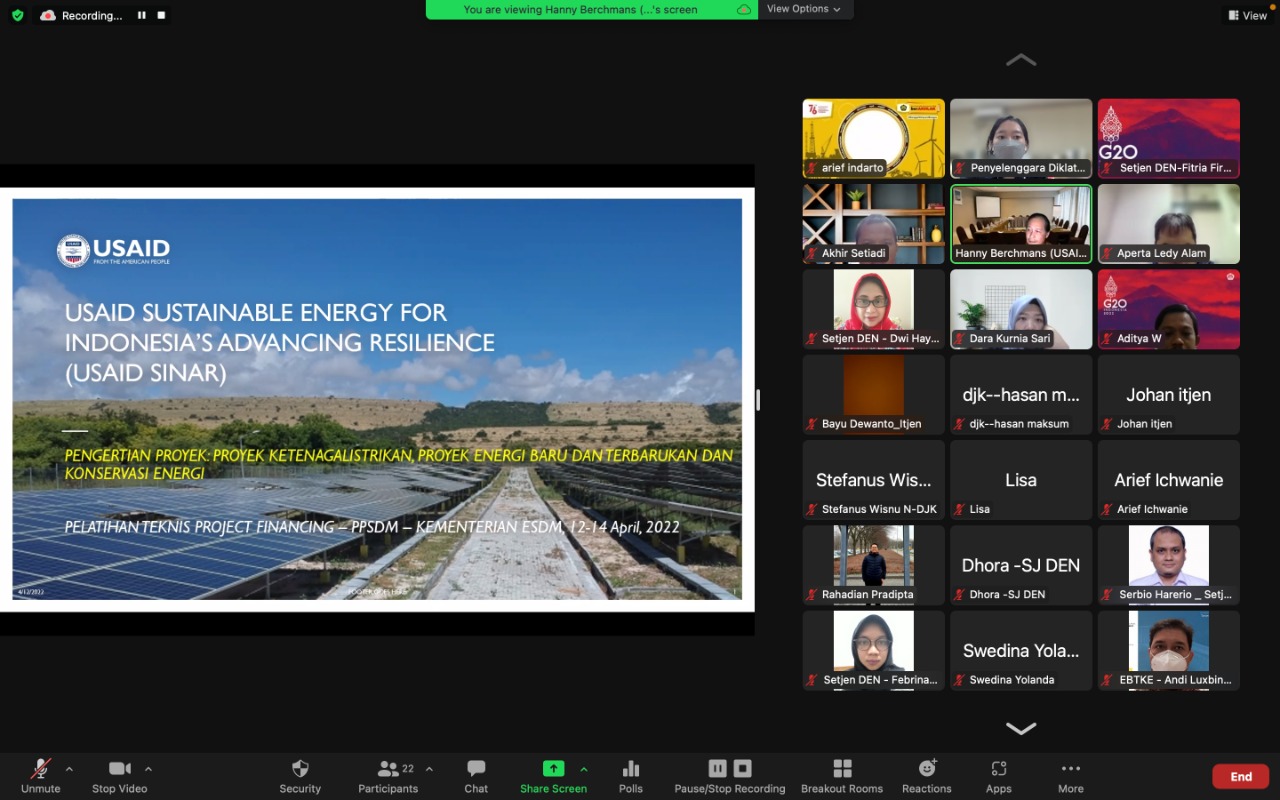
Task: Select Rahadian Pradipta's tile
Action: pyautogui.click(x=874, y=565)
